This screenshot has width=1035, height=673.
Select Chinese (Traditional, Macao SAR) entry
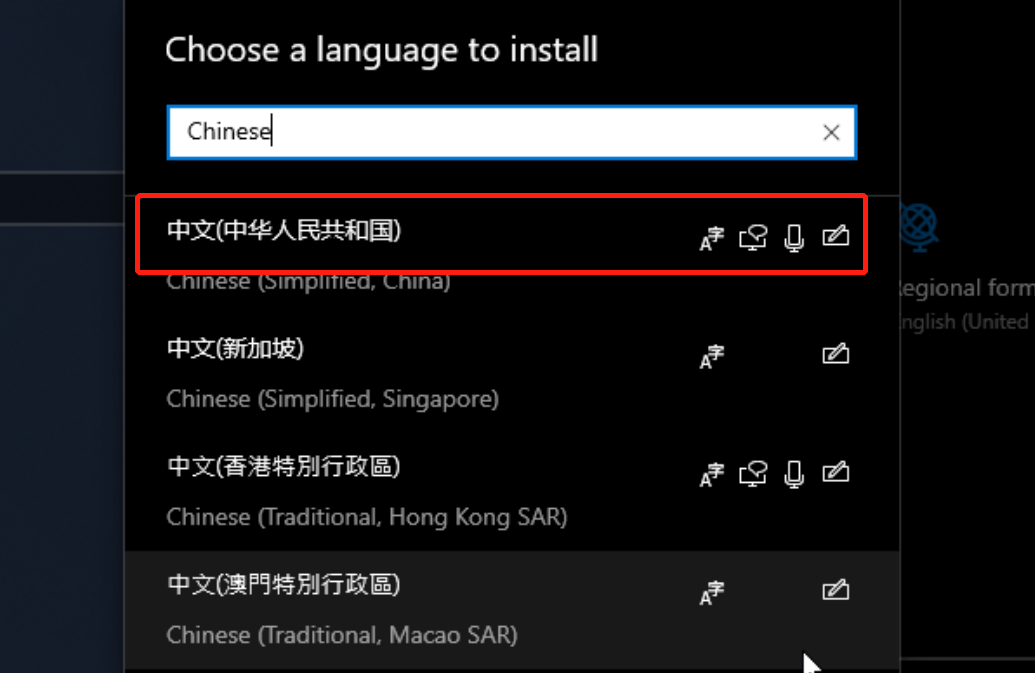coord(512,610)
